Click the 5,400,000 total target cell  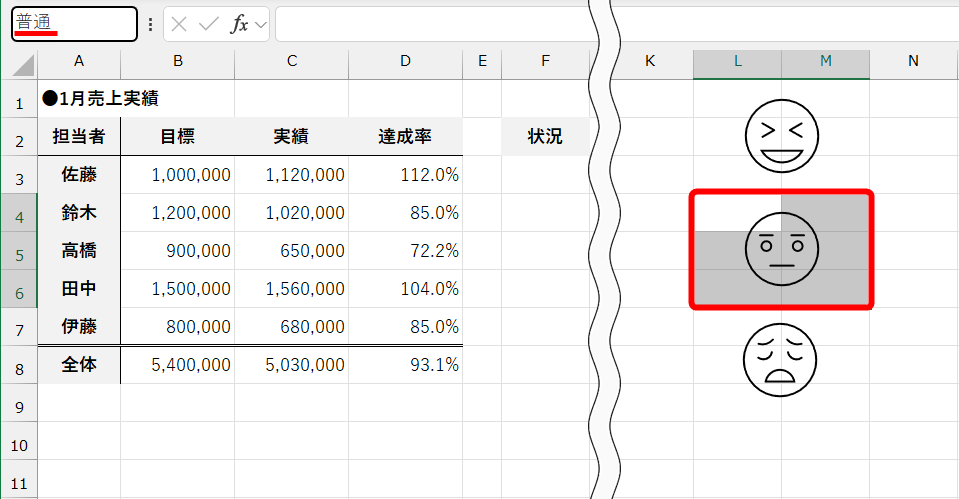click(x=177, y=365)
